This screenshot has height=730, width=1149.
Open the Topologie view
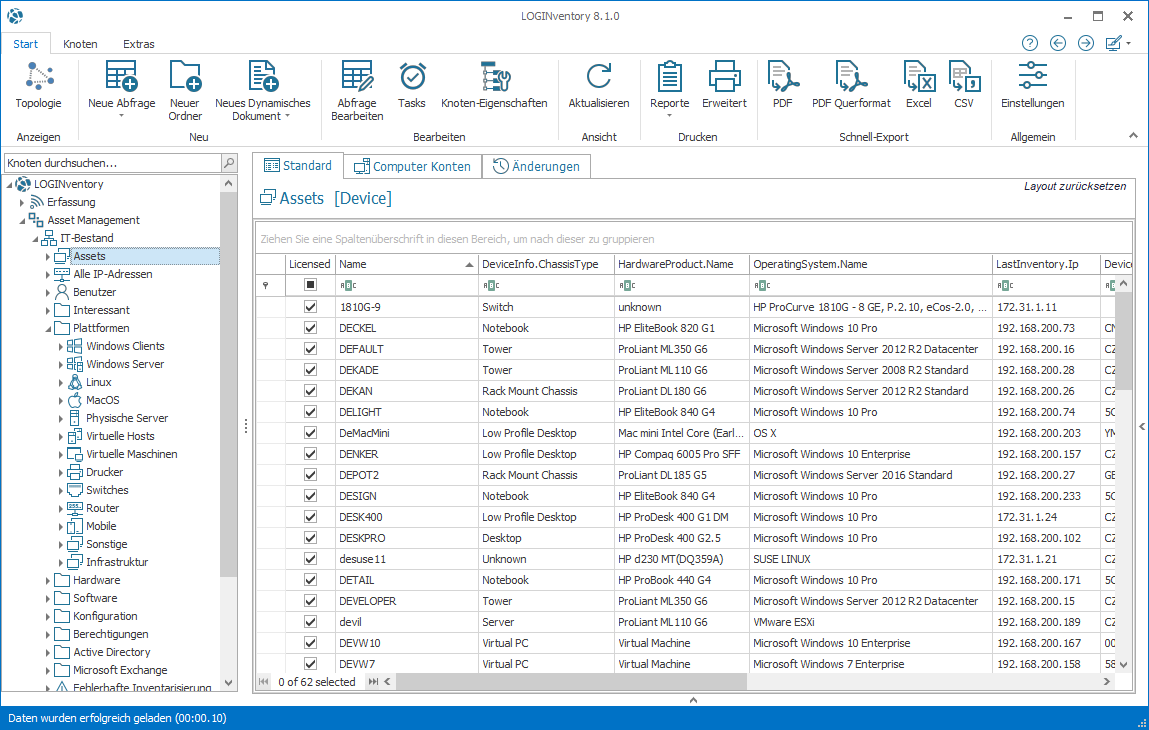(39, 85)
